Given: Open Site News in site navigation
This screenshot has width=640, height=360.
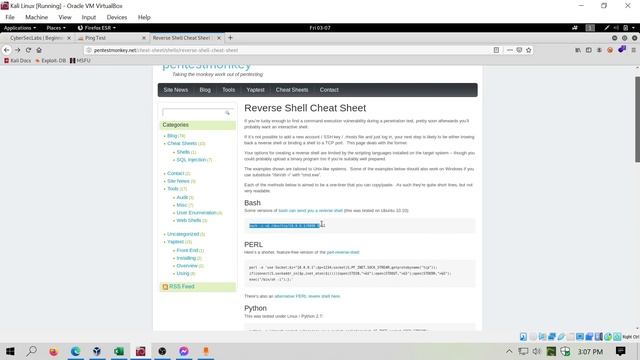Looking at the screenshot, I should [x=176, y=90].
